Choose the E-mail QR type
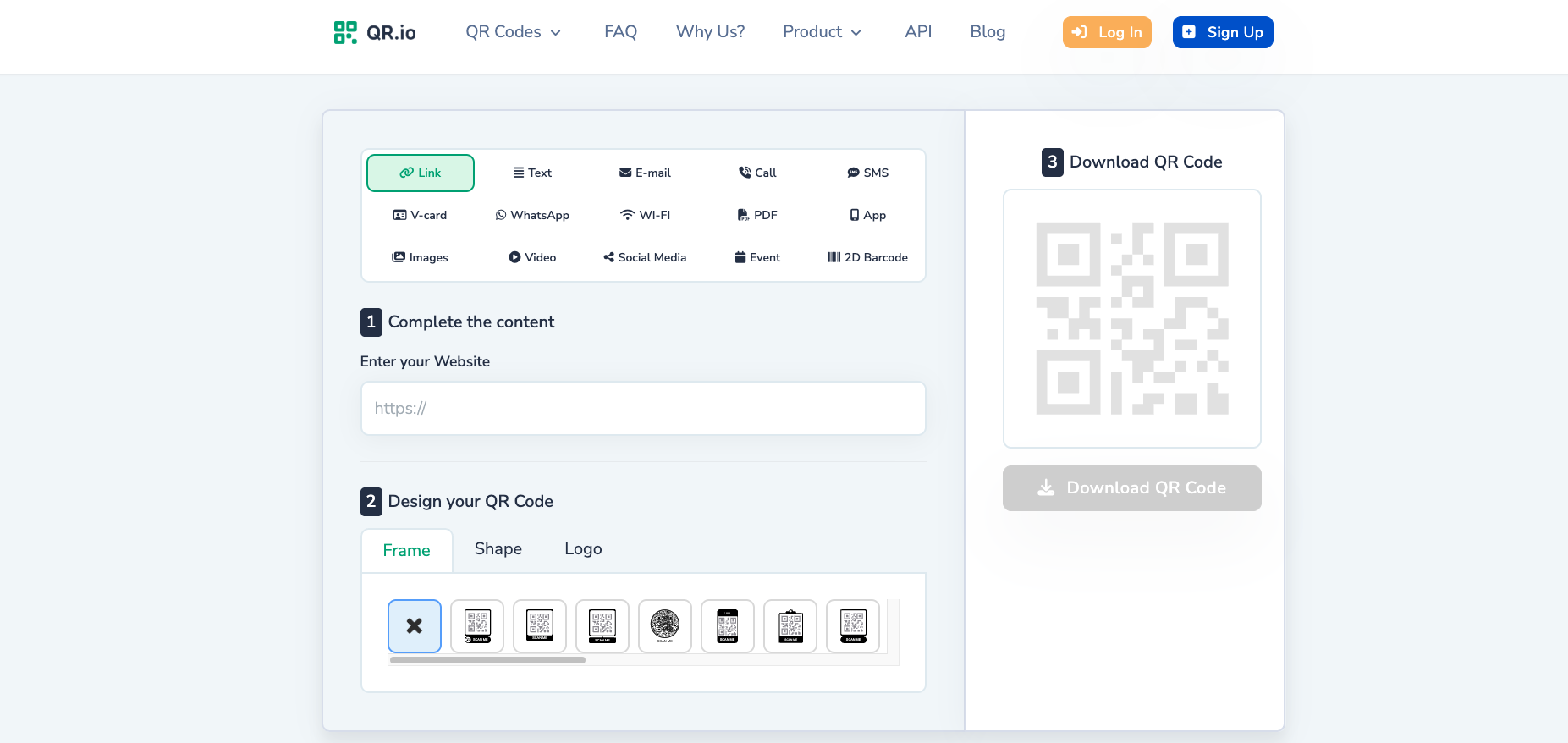The height and width of the screenshot is (743, 1568). (x=645, y=173)
